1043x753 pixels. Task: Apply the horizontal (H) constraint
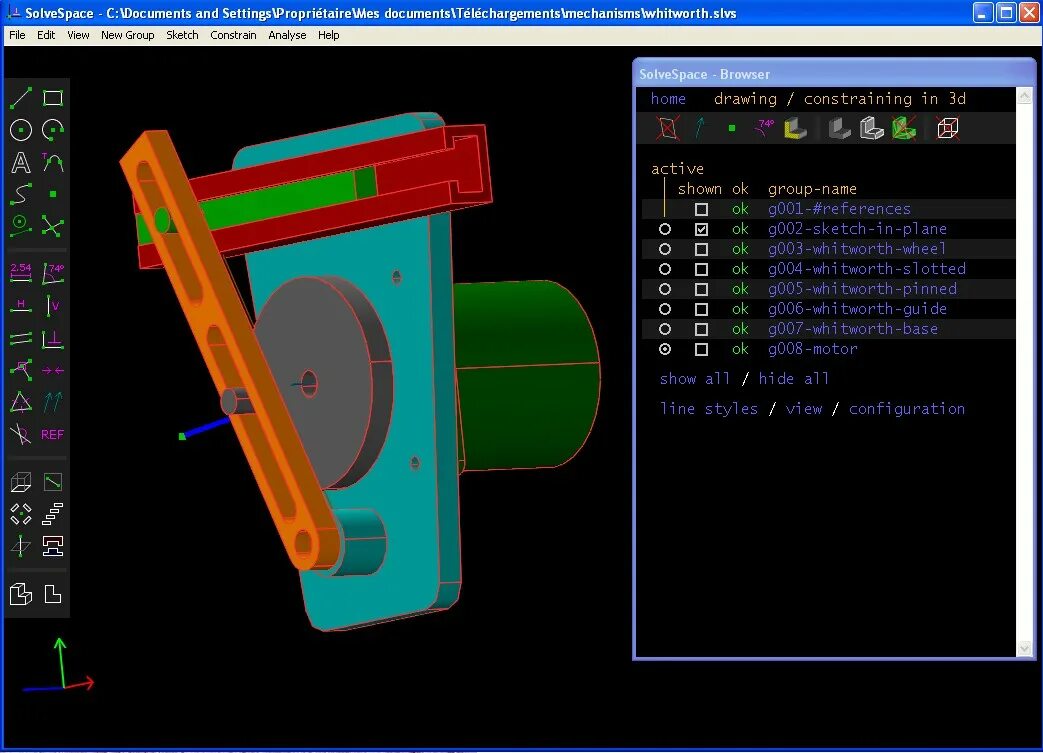pos(21,305)
